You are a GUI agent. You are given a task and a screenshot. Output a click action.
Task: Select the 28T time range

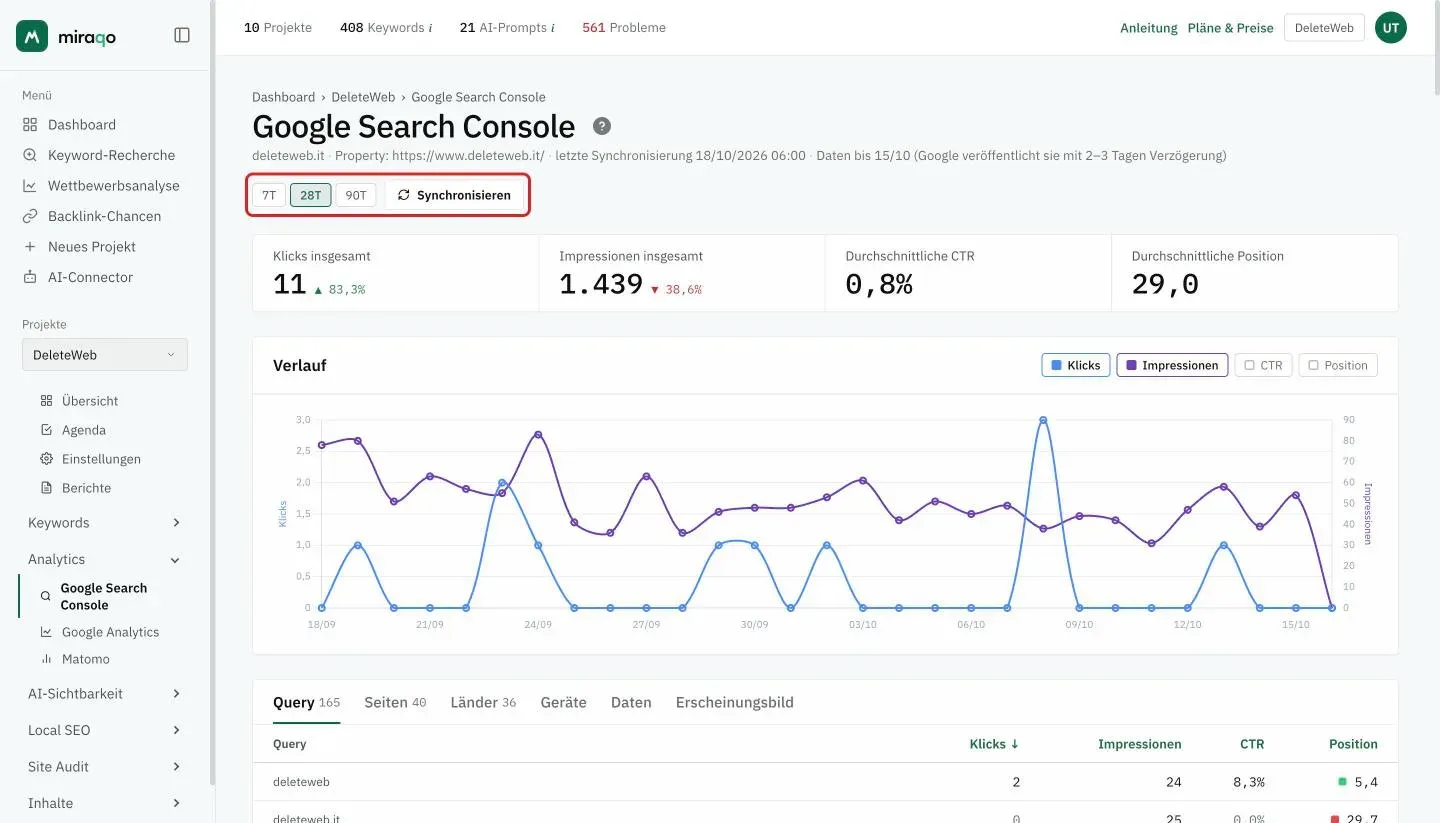(x=311, y=195)
